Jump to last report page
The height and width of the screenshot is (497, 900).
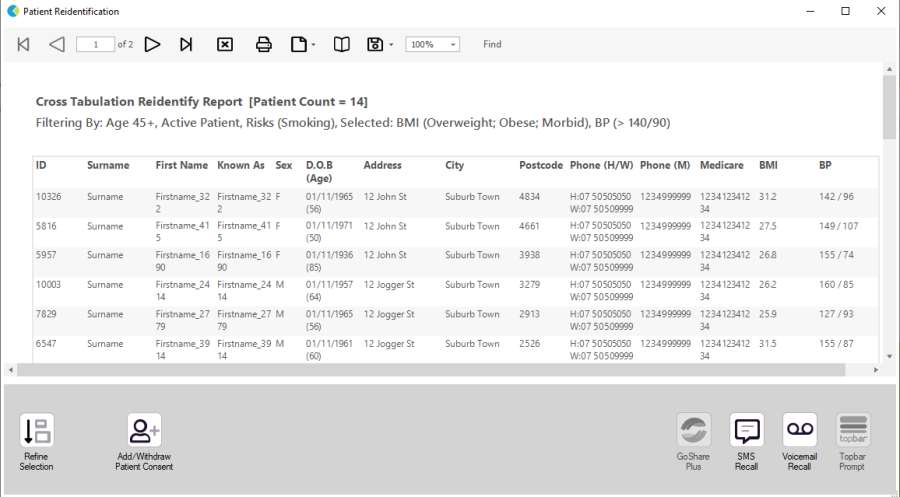[185, 44]
